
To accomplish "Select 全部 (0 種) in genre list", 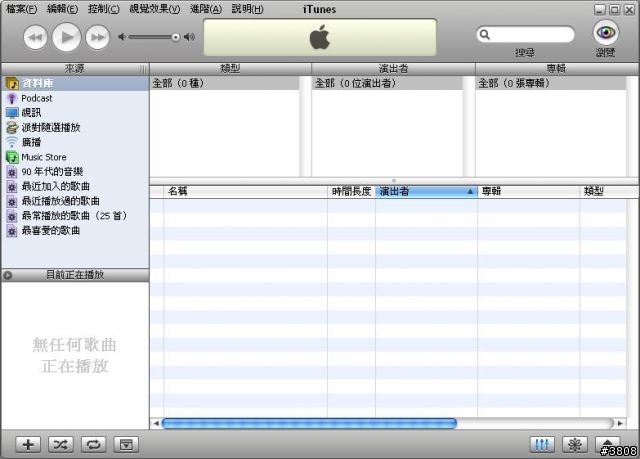I will [224, 83].
